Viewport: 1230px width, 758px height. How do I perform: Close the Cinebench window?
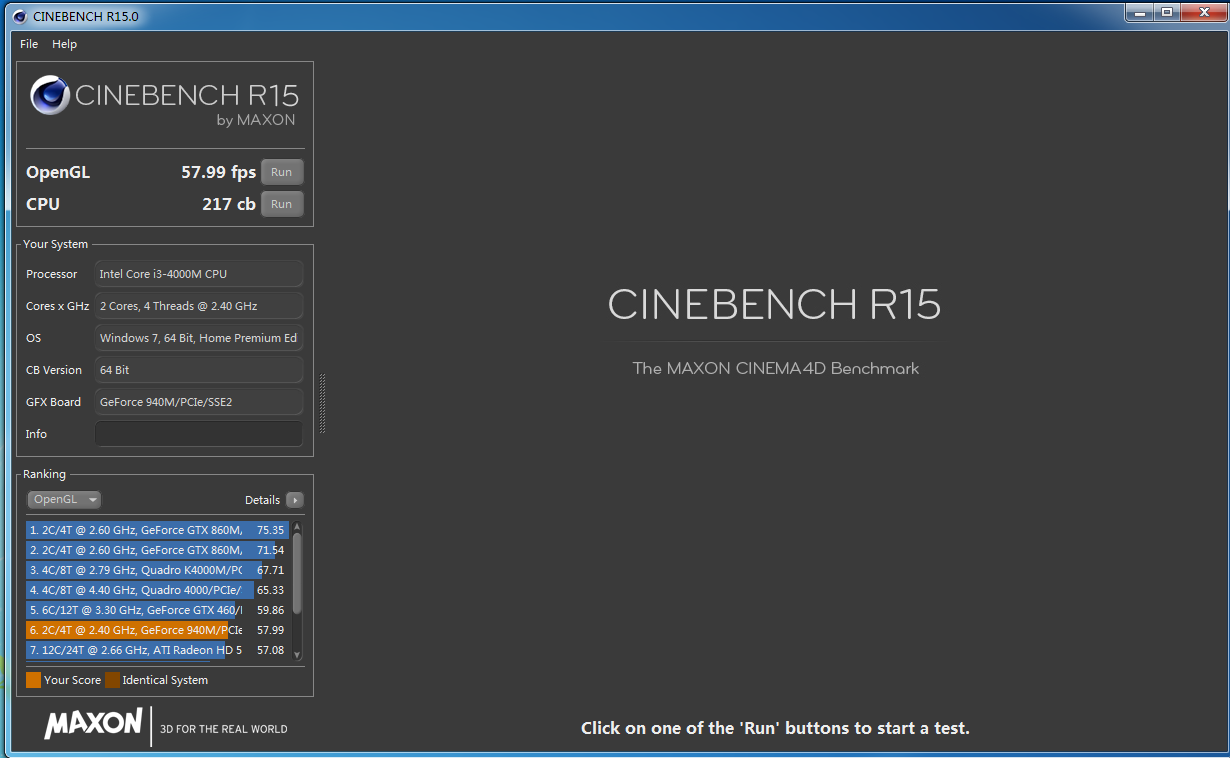(1202, 12)
